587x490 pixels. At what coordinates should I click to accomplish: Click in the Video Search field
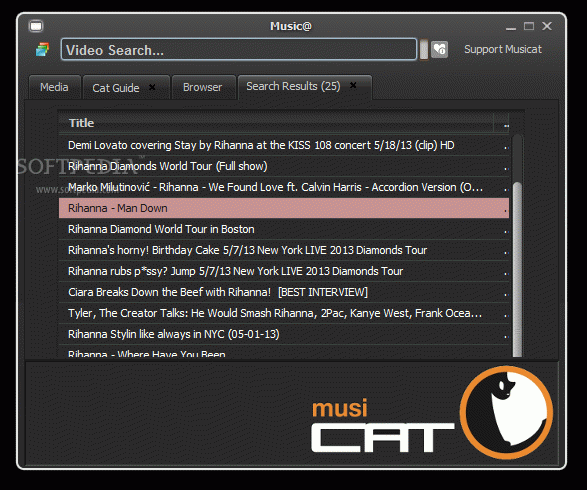(x=239, y=49)
